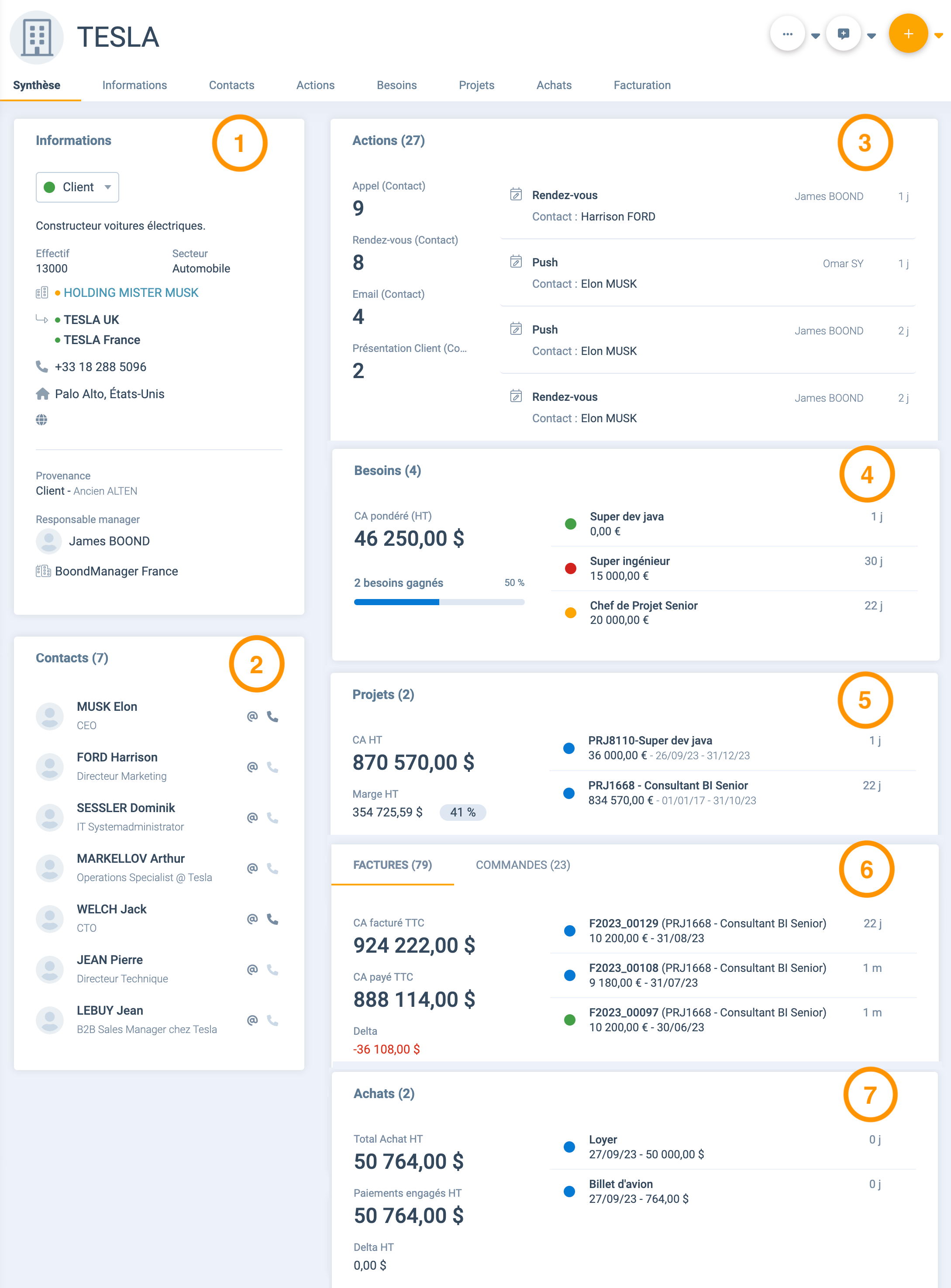Call LEBUY Jean via the phone icon
Viewport: 951px width, 1288px height.
point(273,1020)
